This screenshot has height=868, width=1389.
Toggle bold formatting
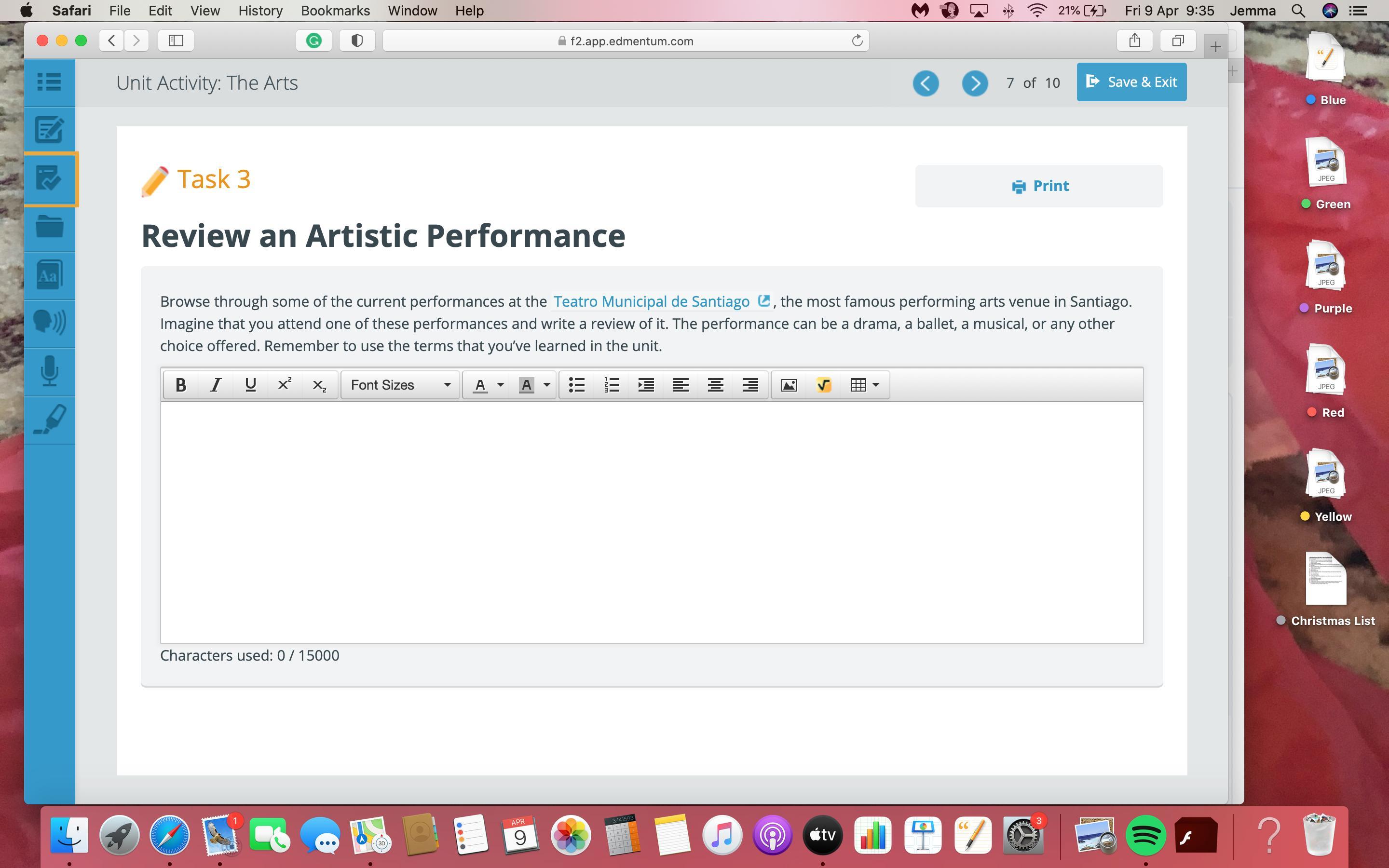(181, 385)
